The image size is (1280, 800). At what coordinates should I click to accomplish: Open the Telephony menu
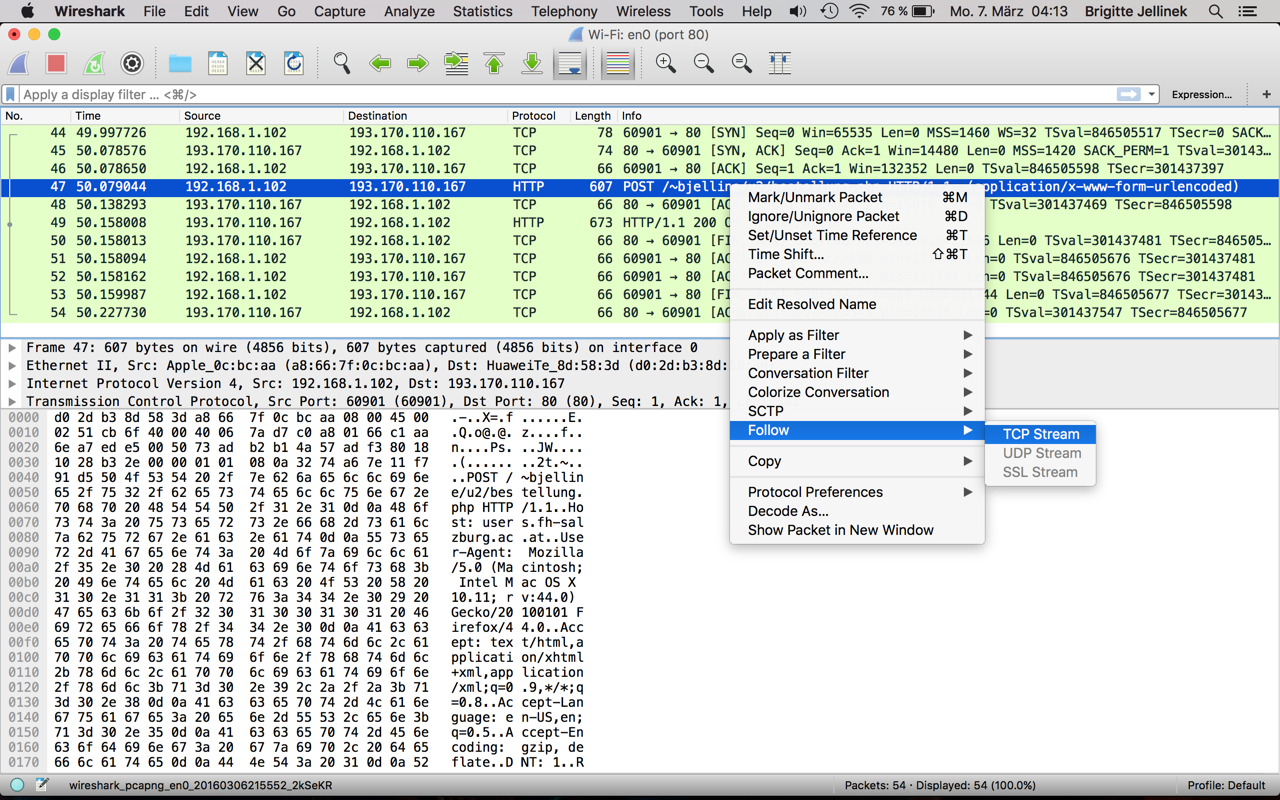pos(564,11)
